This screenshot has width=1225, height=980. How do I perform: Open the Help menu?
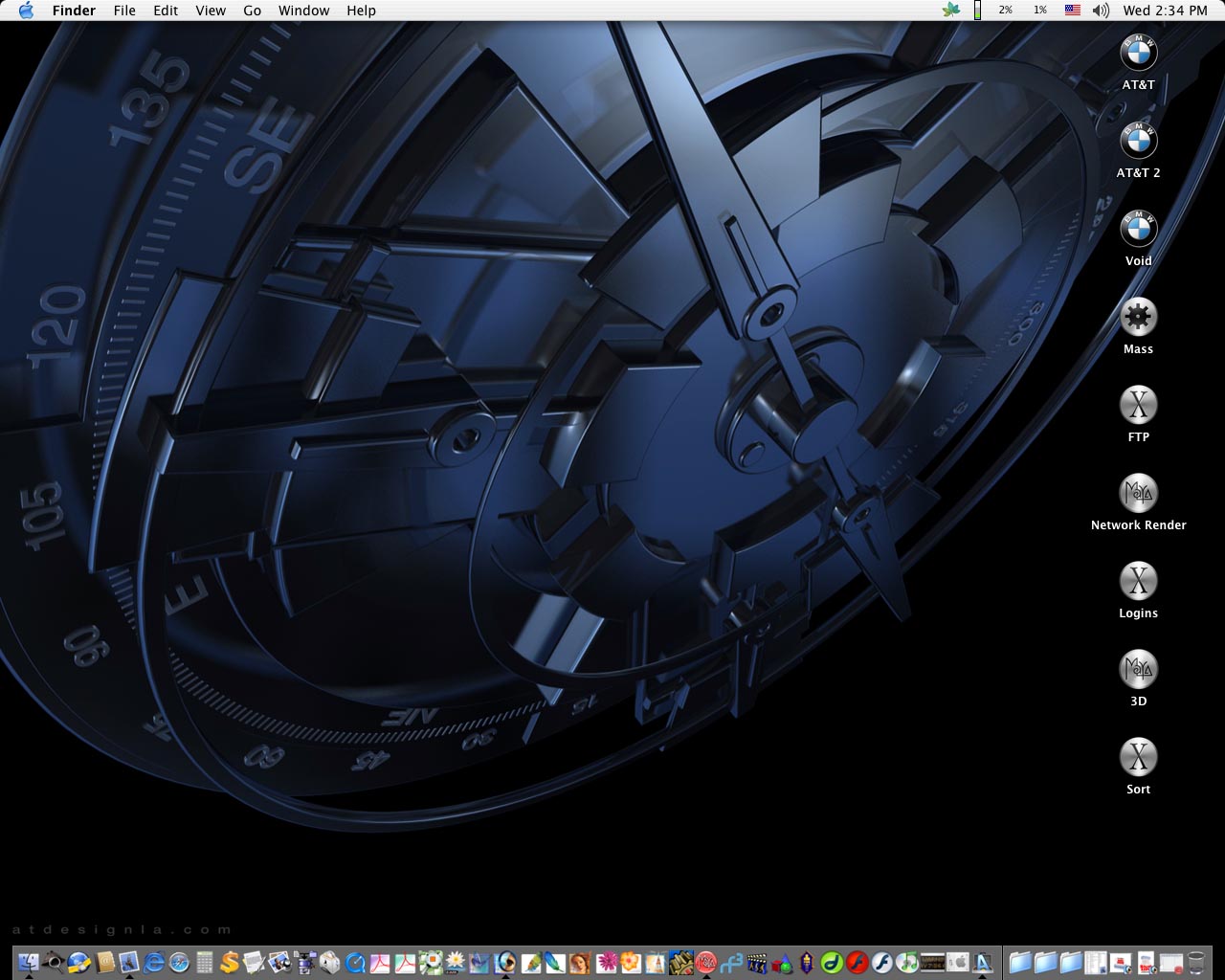361,11
